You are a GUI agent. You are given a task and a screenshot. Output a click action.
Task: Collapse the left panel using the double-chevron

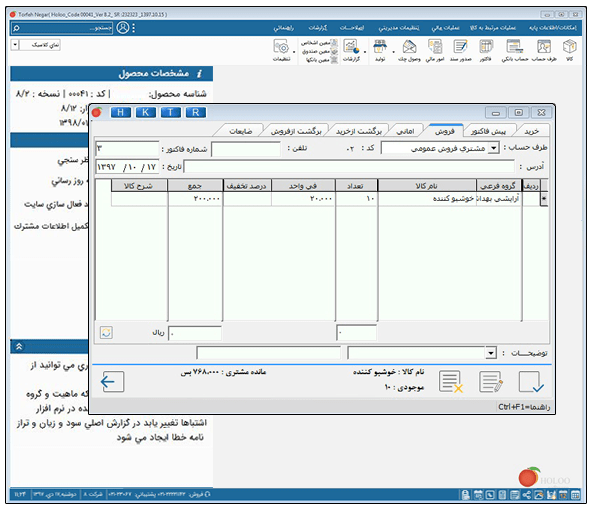tap(19, 347)
